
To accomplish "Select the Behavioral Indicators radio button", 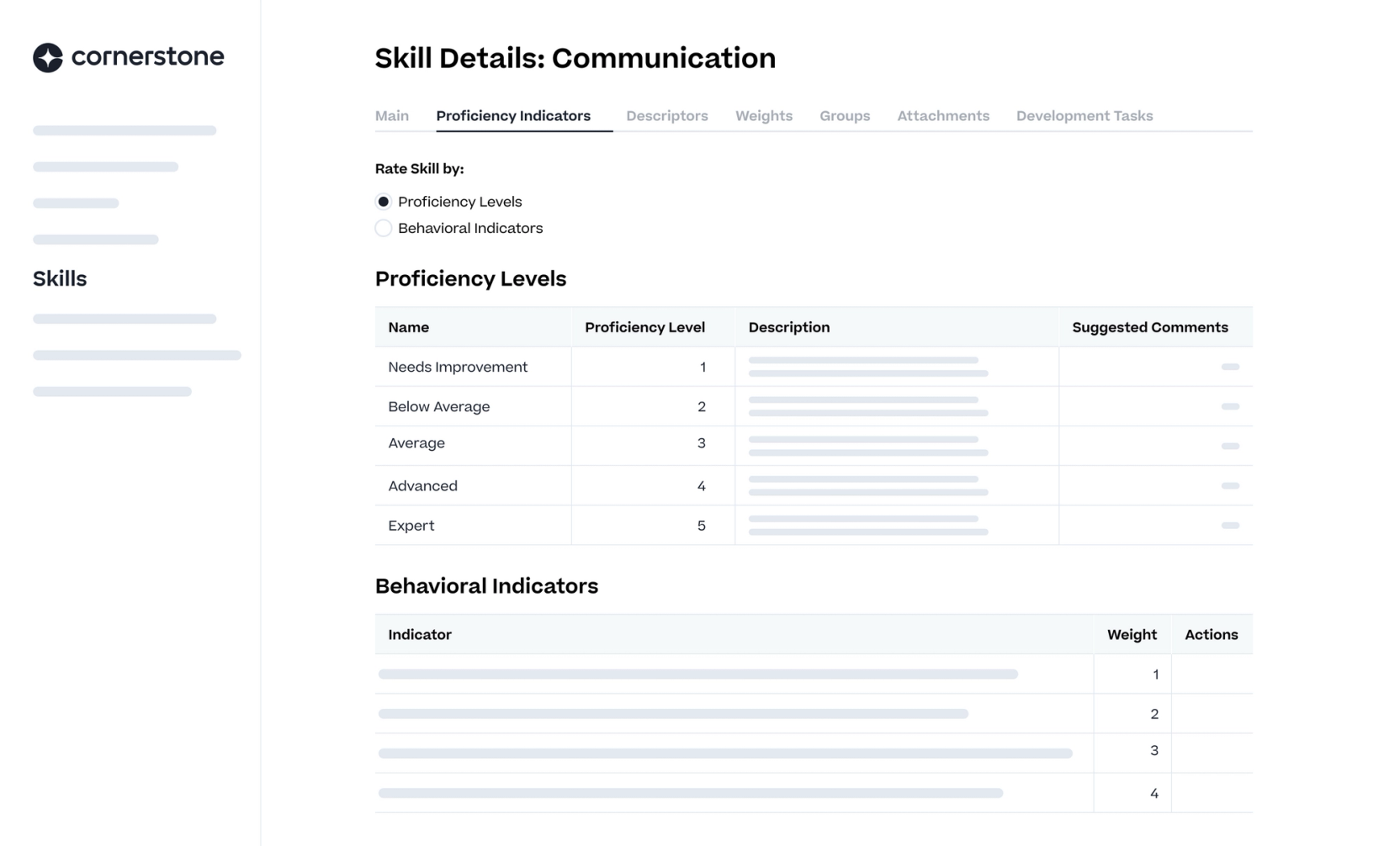I will 384,229.
